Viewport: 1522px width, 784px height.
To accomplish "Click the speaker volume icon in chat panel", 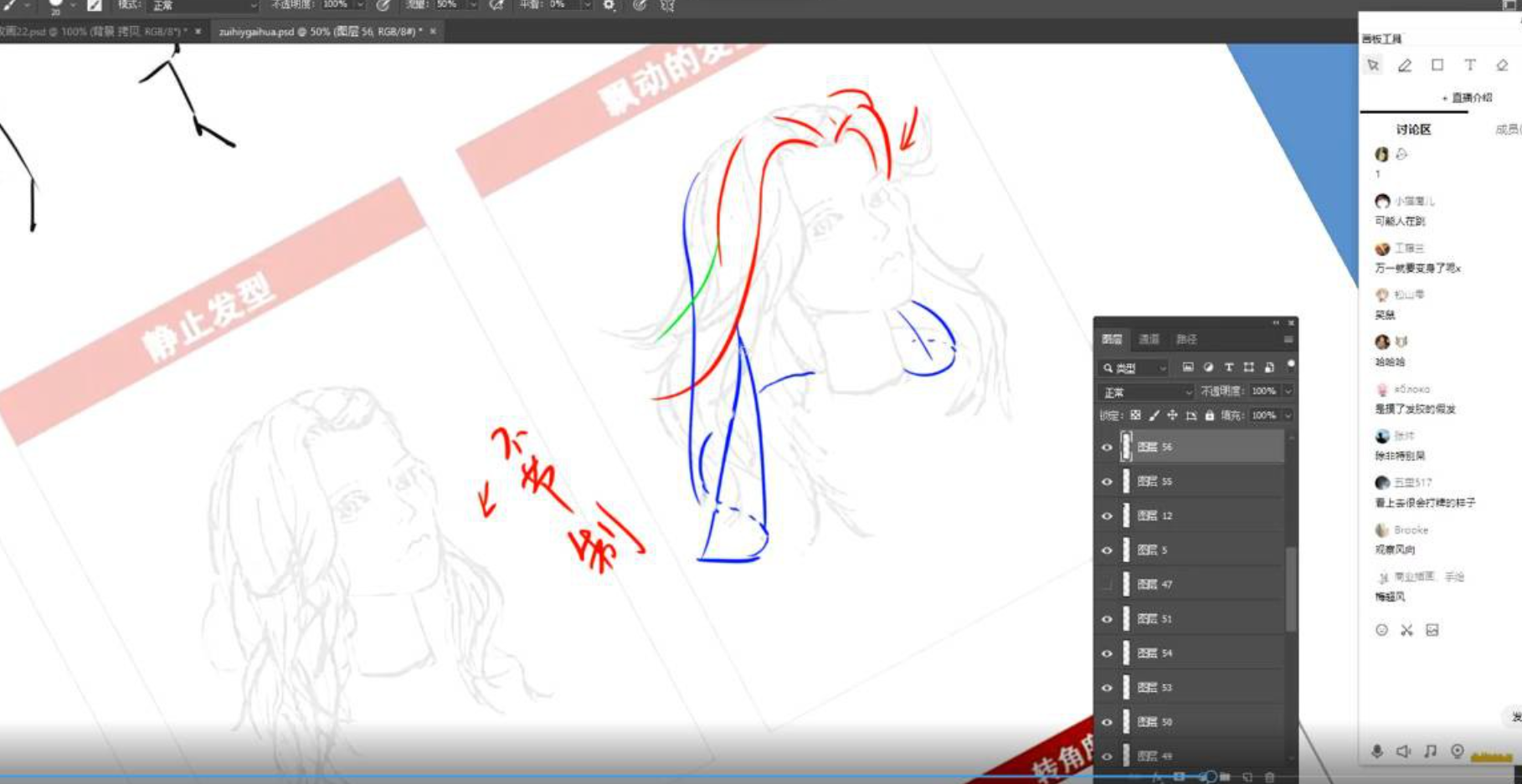I will [1403, 751].
